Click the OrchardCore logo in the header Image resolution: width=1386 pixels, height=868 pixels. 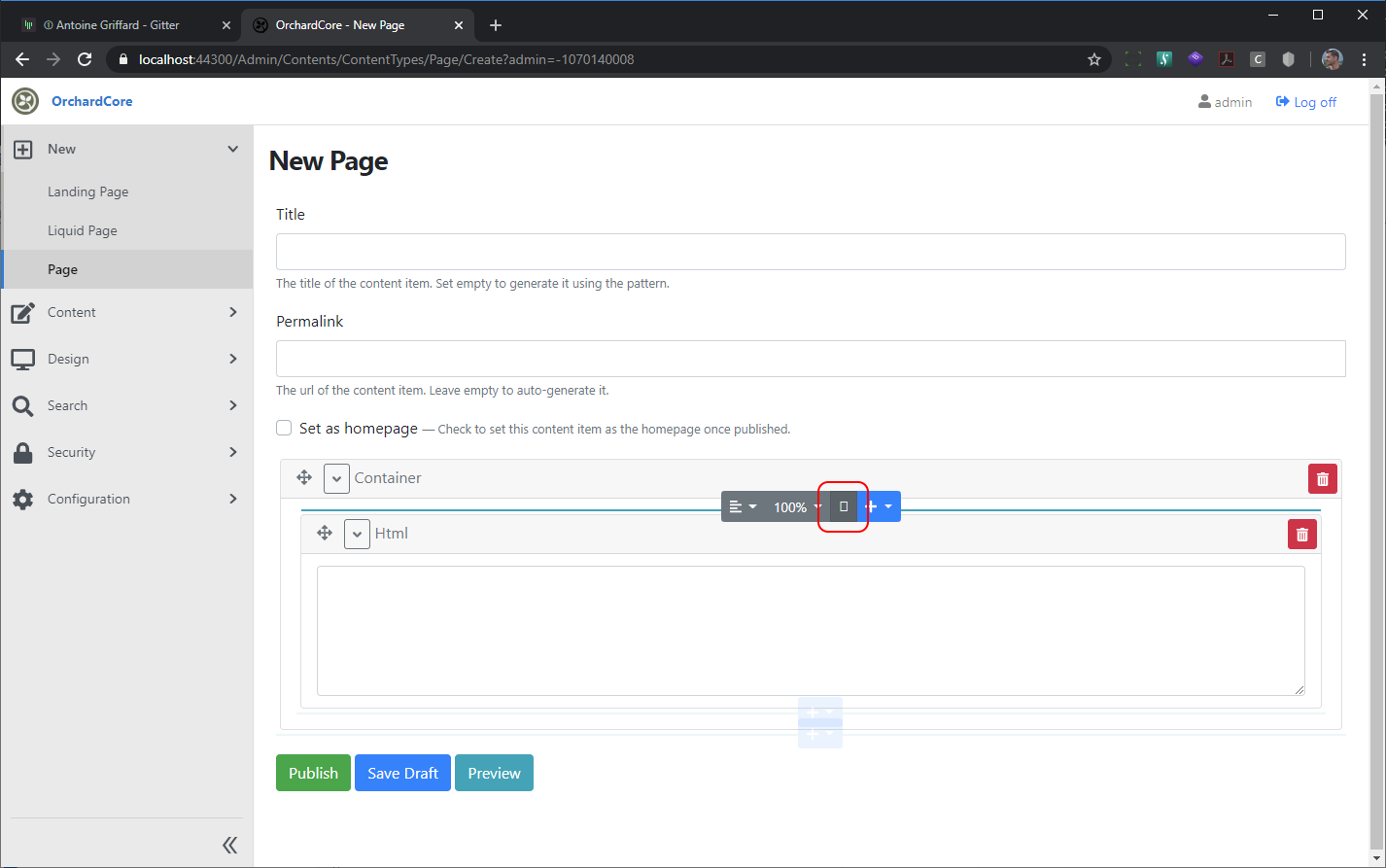pos(25,101)
